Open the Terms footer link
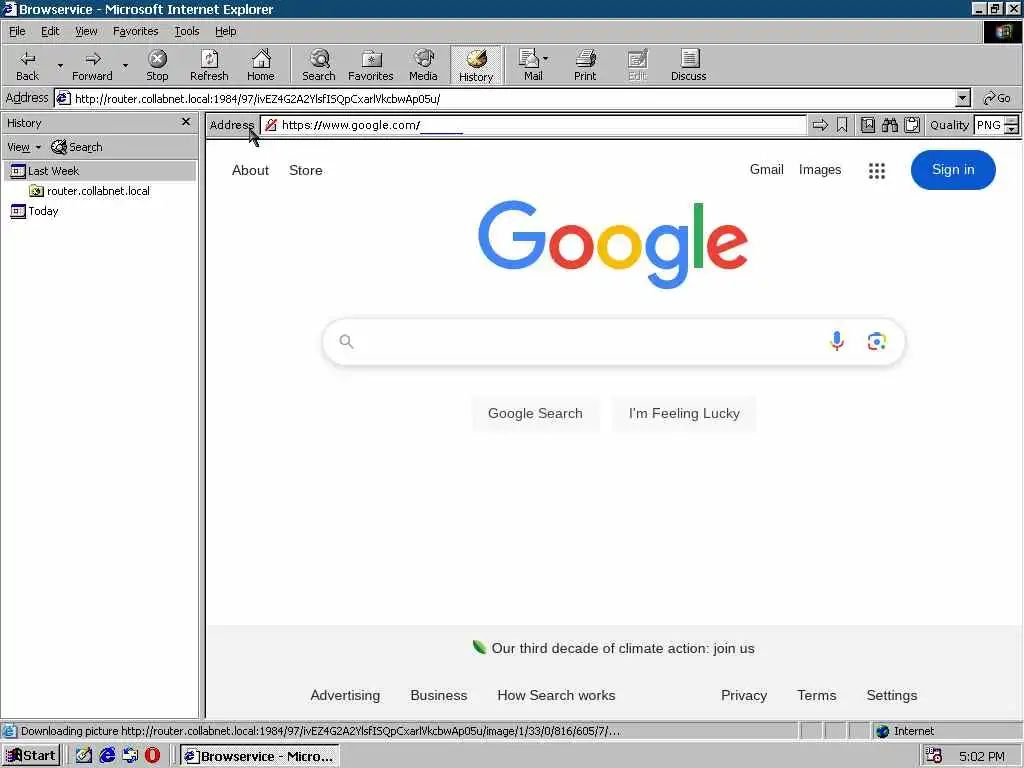1024x768 pixels. 816,696
